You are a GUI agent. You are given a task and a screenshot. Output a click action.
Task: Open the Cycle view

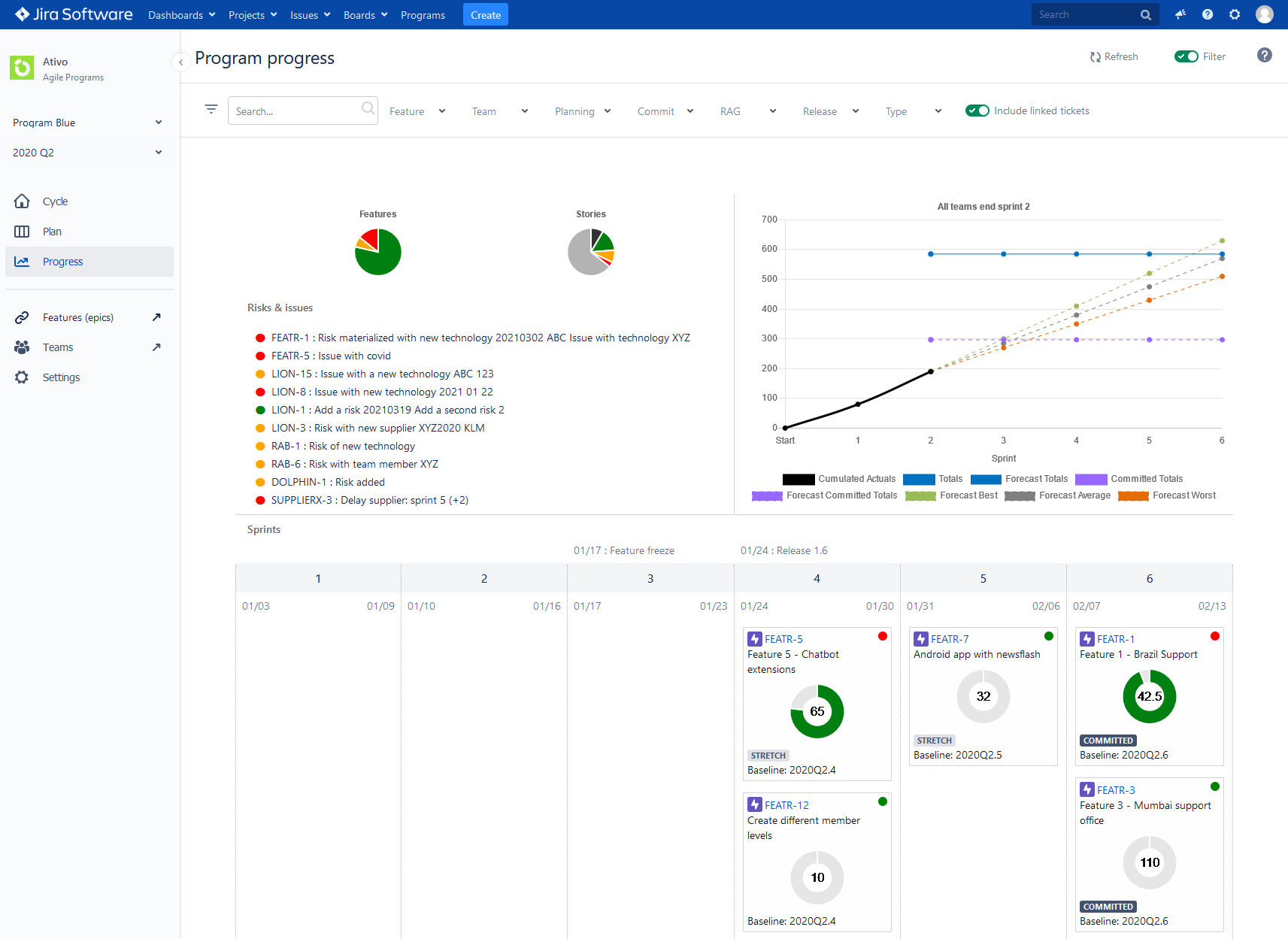click(x=55, y=201)
